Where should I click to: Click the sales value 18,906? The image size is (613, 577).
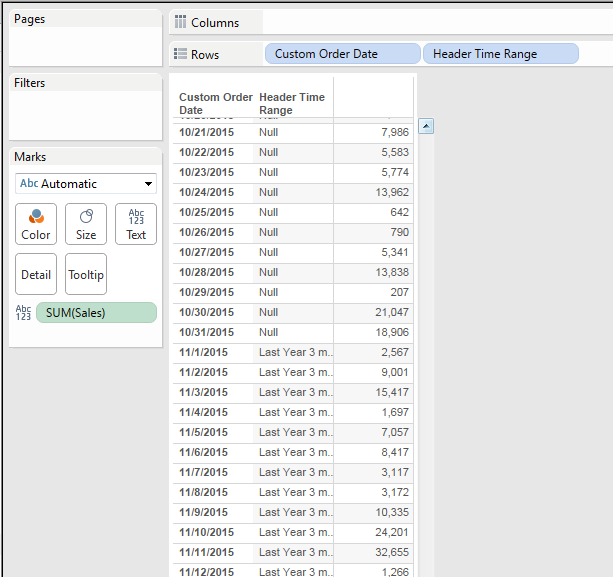392,332
